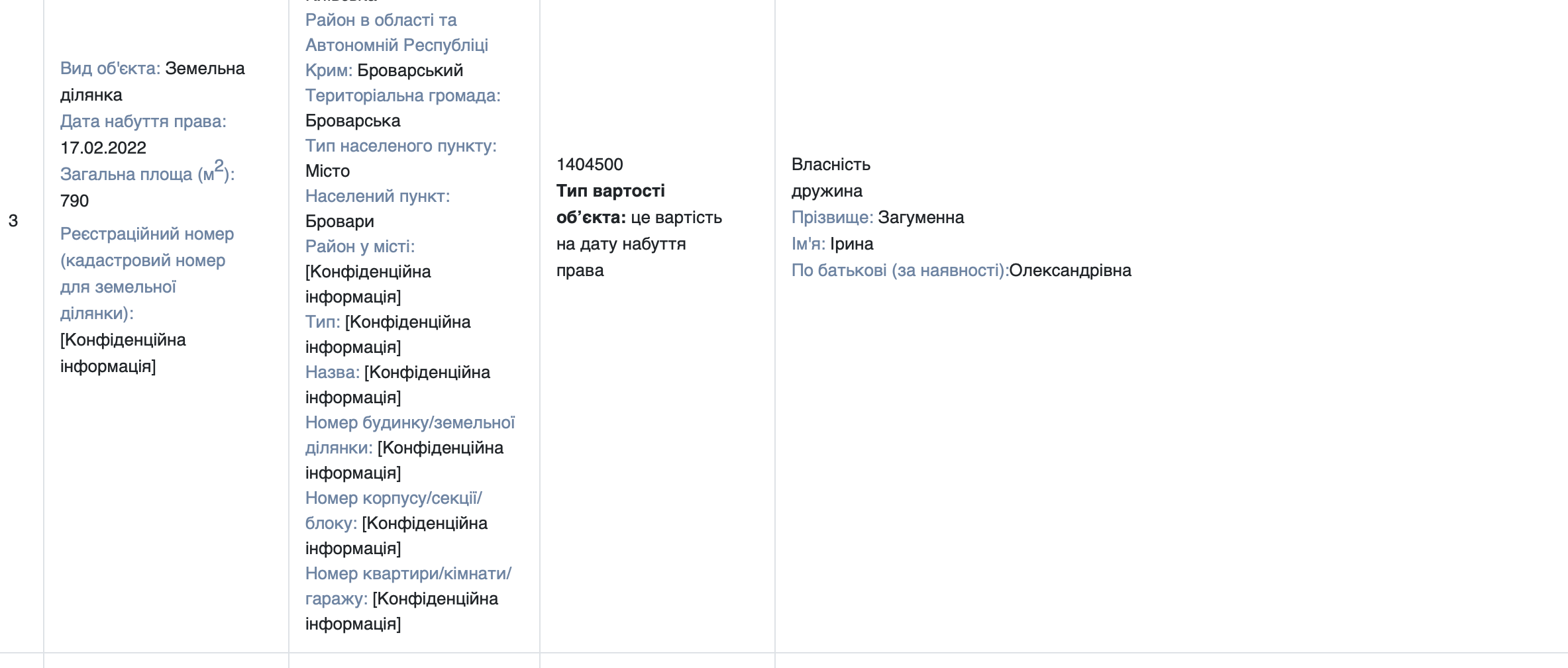
Task: Click the 'Район у місті:' label
Action: point(360,246)
